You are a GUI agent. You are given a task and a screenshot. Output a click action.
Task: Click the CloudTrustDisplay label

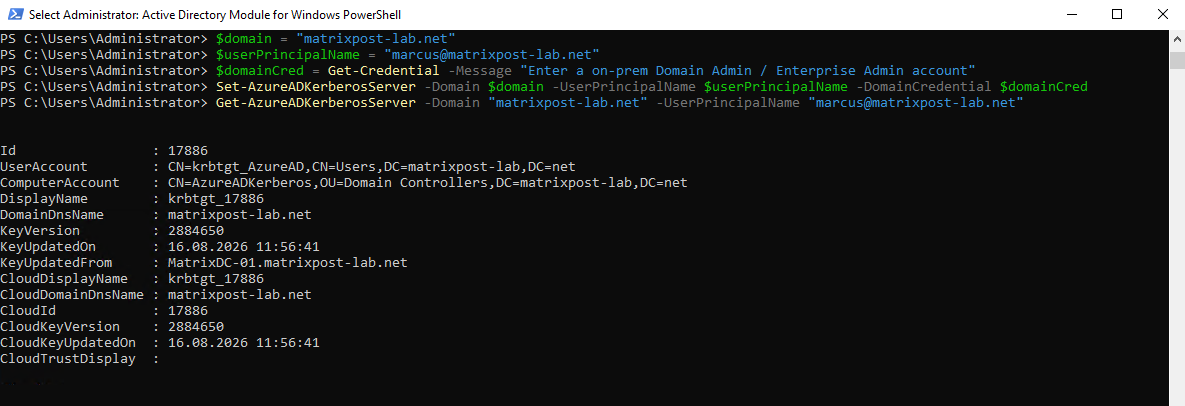click(x=68, y=358)
